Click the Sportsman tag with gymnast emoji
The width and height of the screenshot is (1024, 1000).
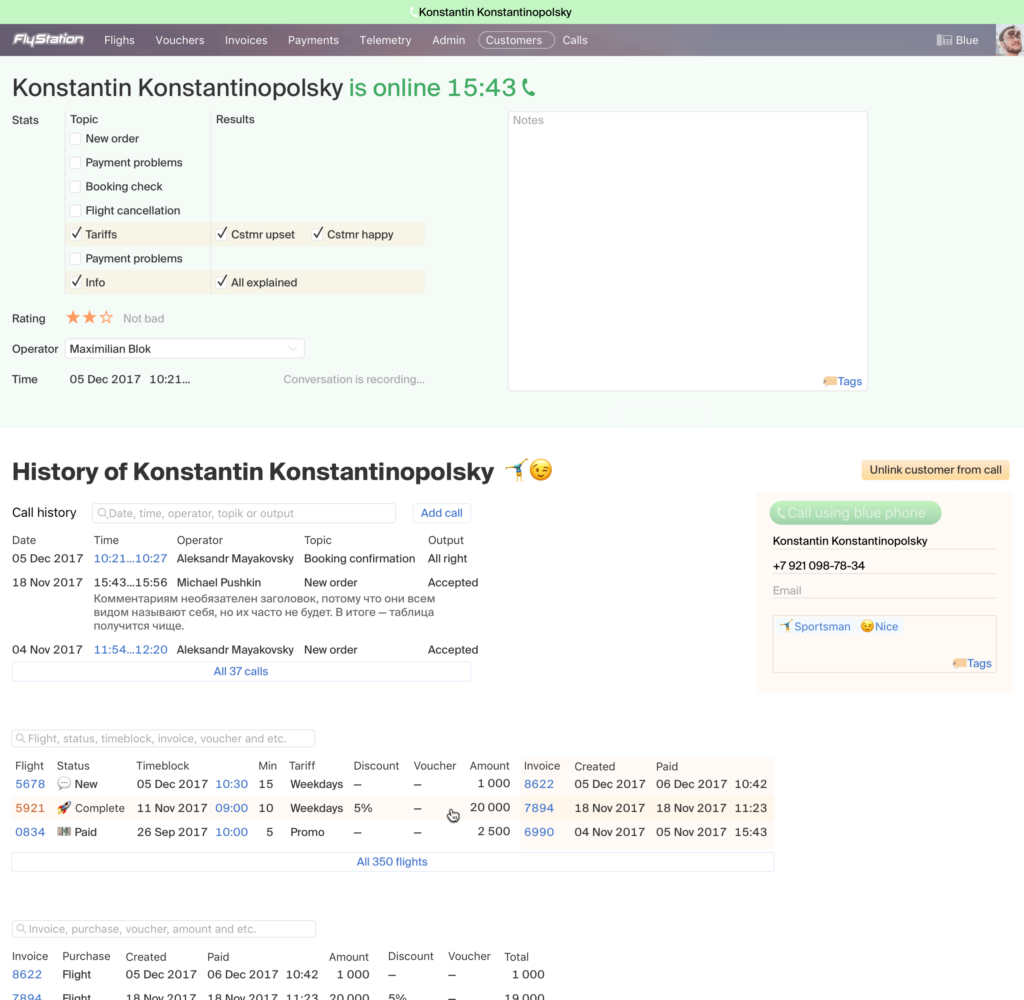coord(815,627)
